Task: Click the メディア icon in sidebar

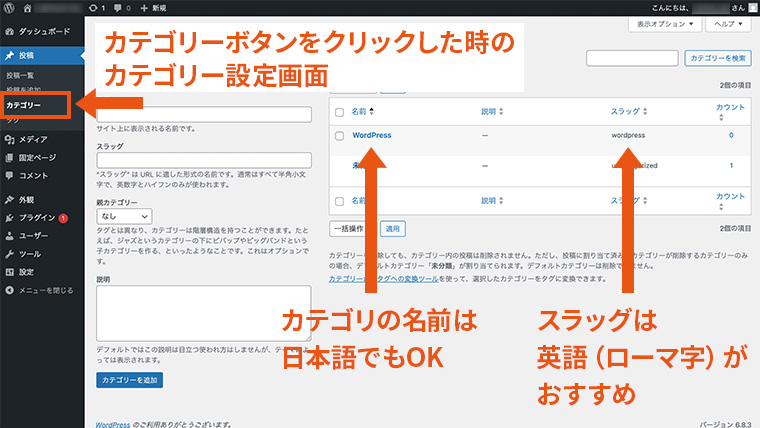Action: pyautogui.click(x=9, y=140)
